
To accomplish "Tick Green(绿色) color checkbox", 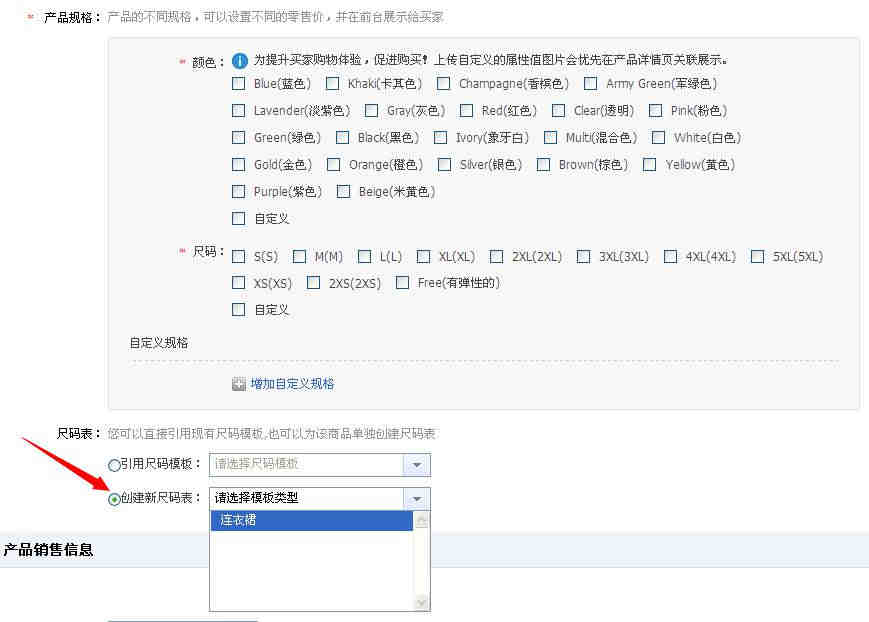I will pyautogui.click(x=238, y=137).
